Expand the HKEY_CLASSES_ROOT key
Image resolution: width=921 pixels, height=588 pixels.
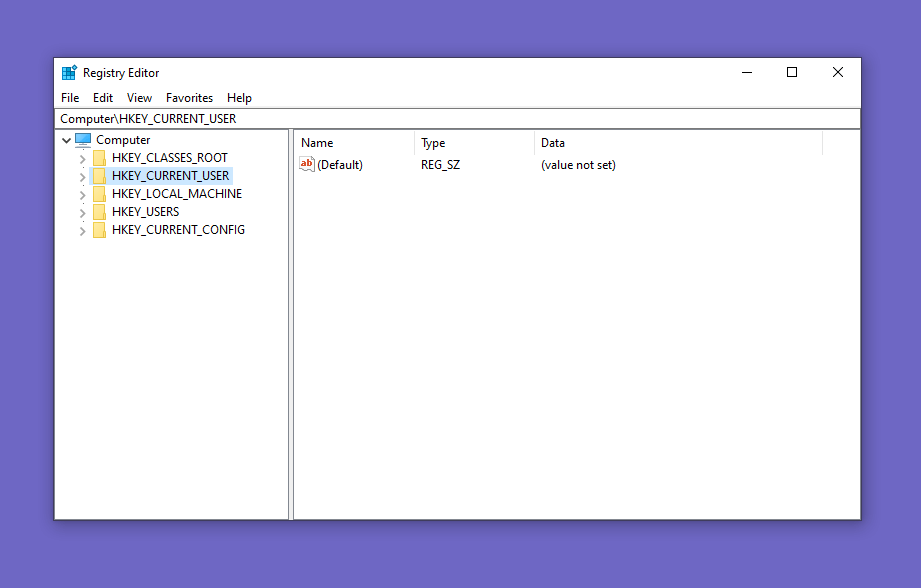(82, 159)
